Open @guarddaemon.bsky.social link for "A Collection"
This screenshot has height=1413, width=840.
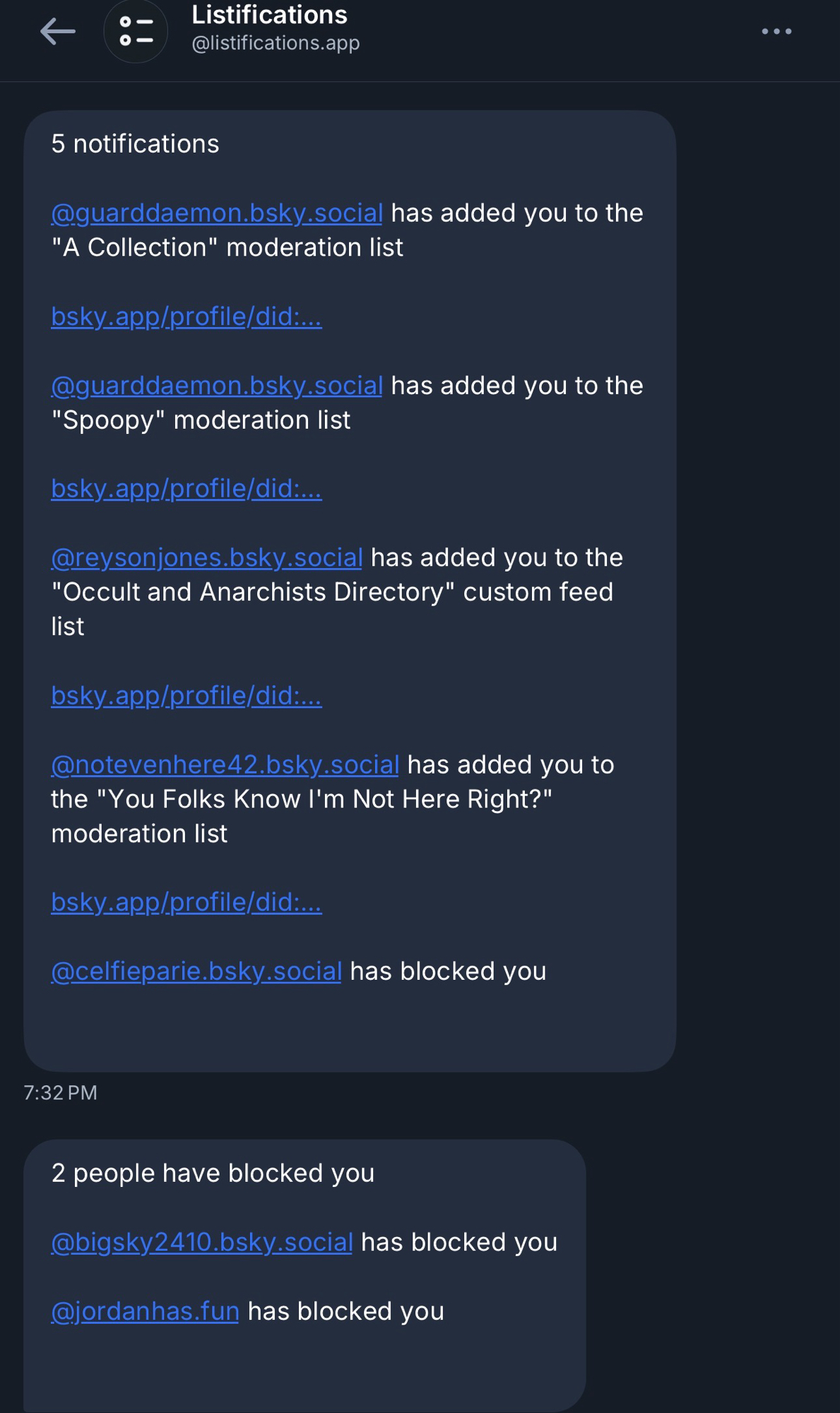point(217,213)
